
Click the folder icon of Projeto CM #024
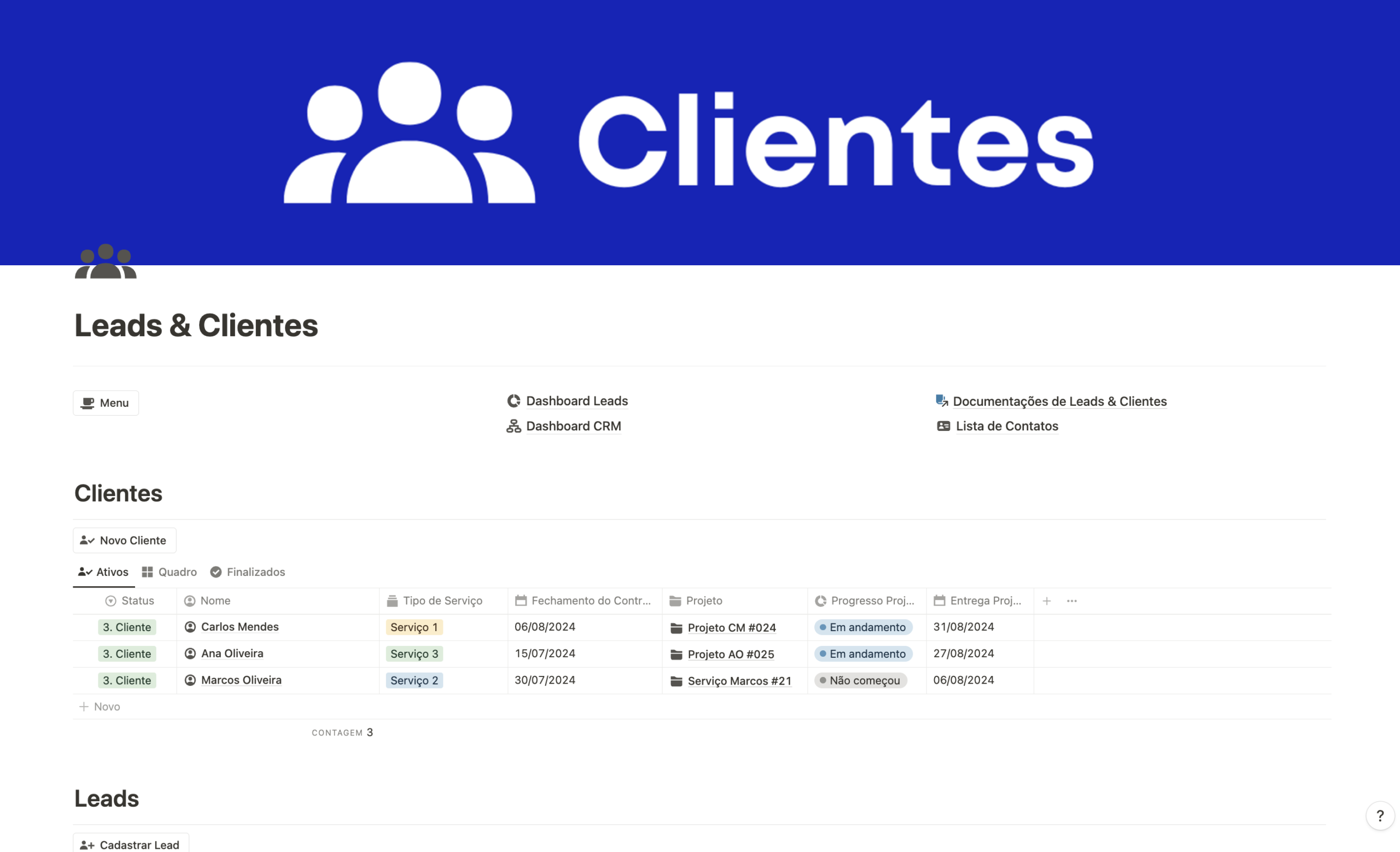[x=676, y=628]
